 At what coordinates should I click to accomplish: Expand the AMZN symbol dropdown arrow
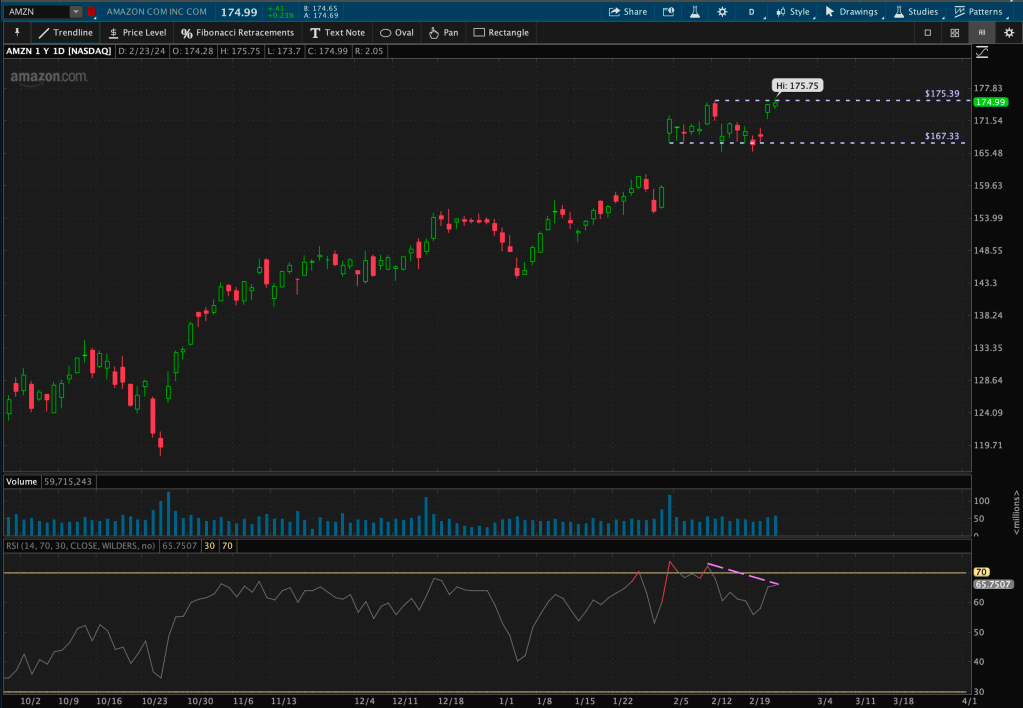76,12
